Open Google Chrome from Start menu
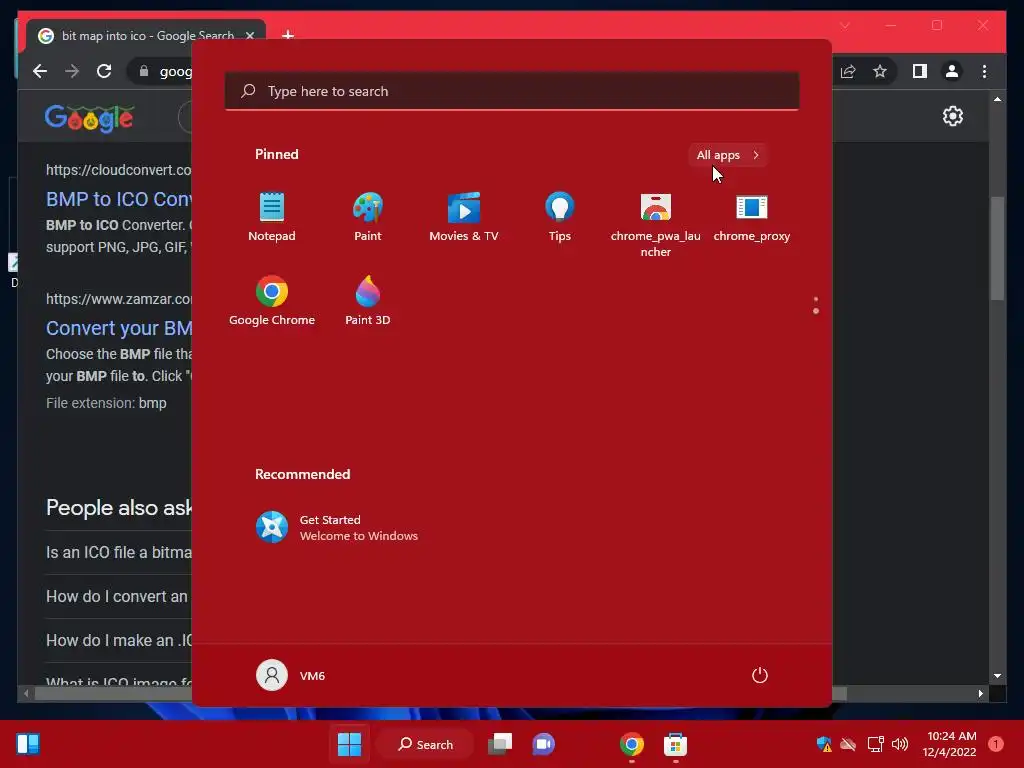 (x=272, y=300)
